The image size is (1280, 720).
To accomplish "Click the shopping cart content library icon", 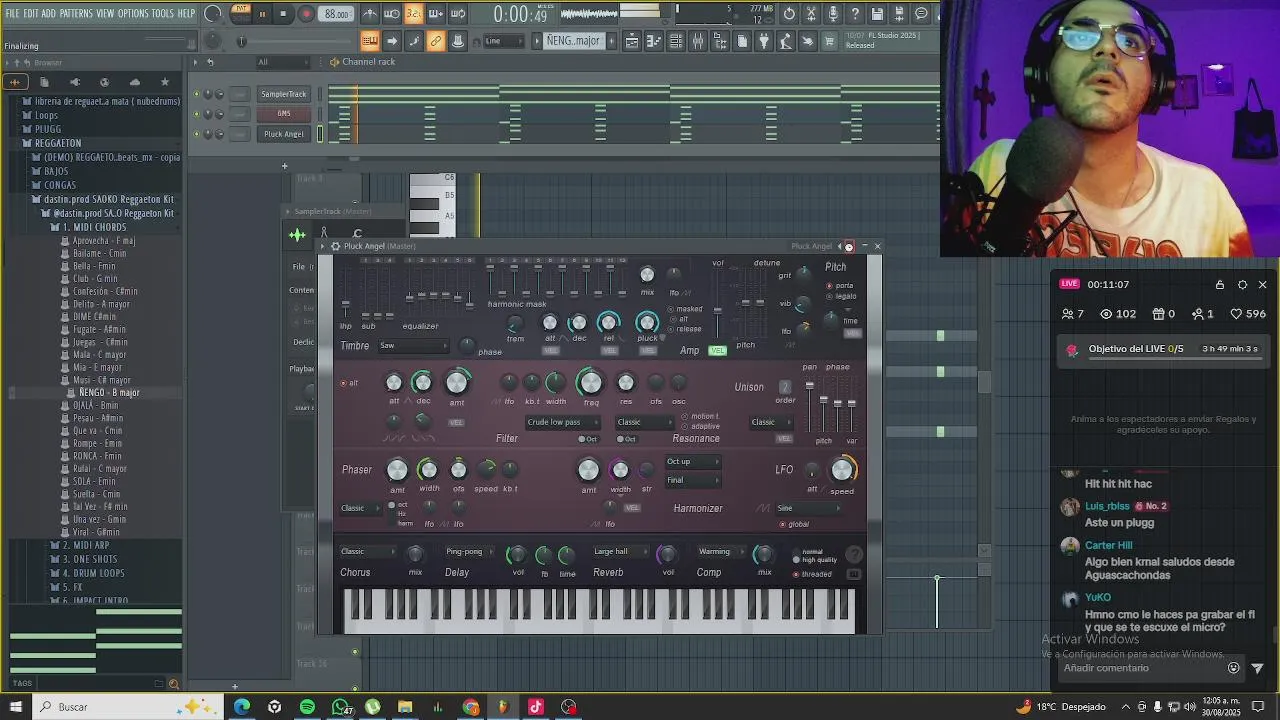I will (x=828, y=41).
